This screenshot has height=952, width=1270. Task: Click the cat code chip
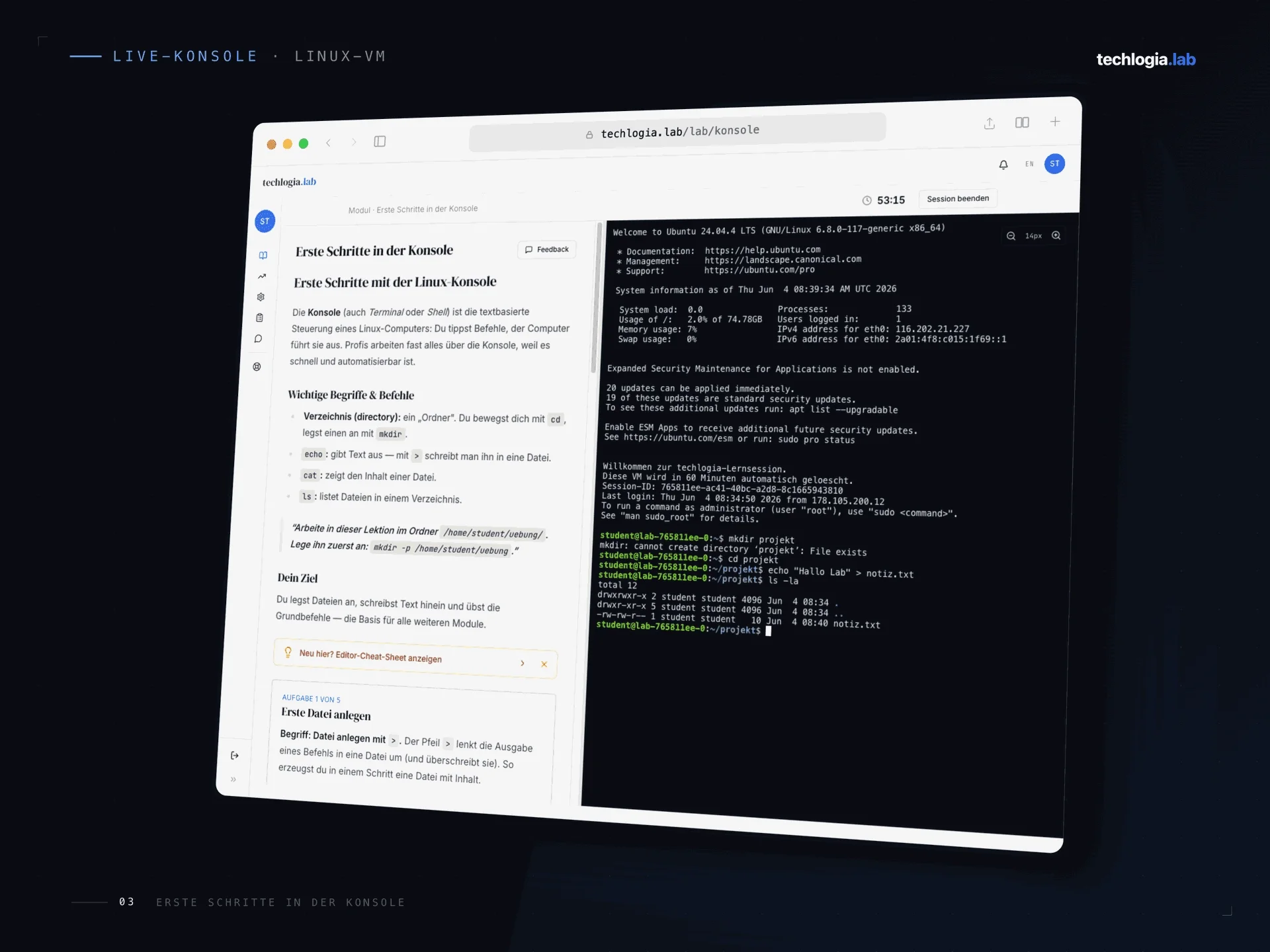[310, 475]
